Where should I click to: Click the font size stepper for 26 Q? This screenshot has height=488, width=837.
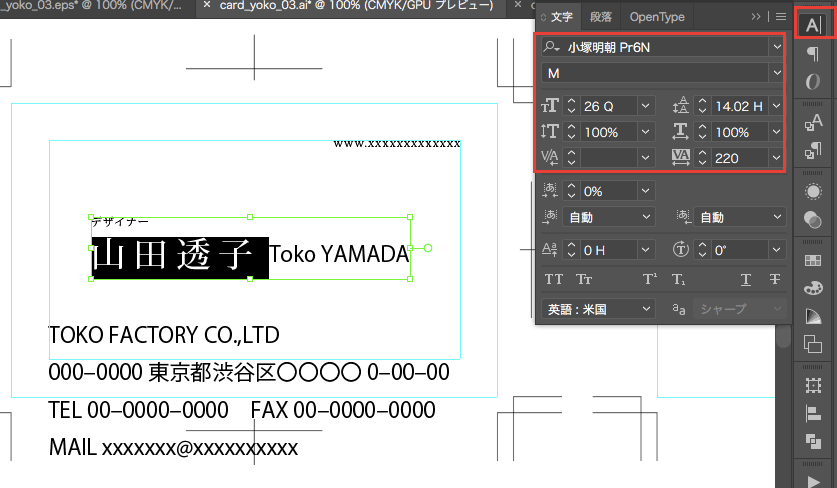[x=572, y=105]
